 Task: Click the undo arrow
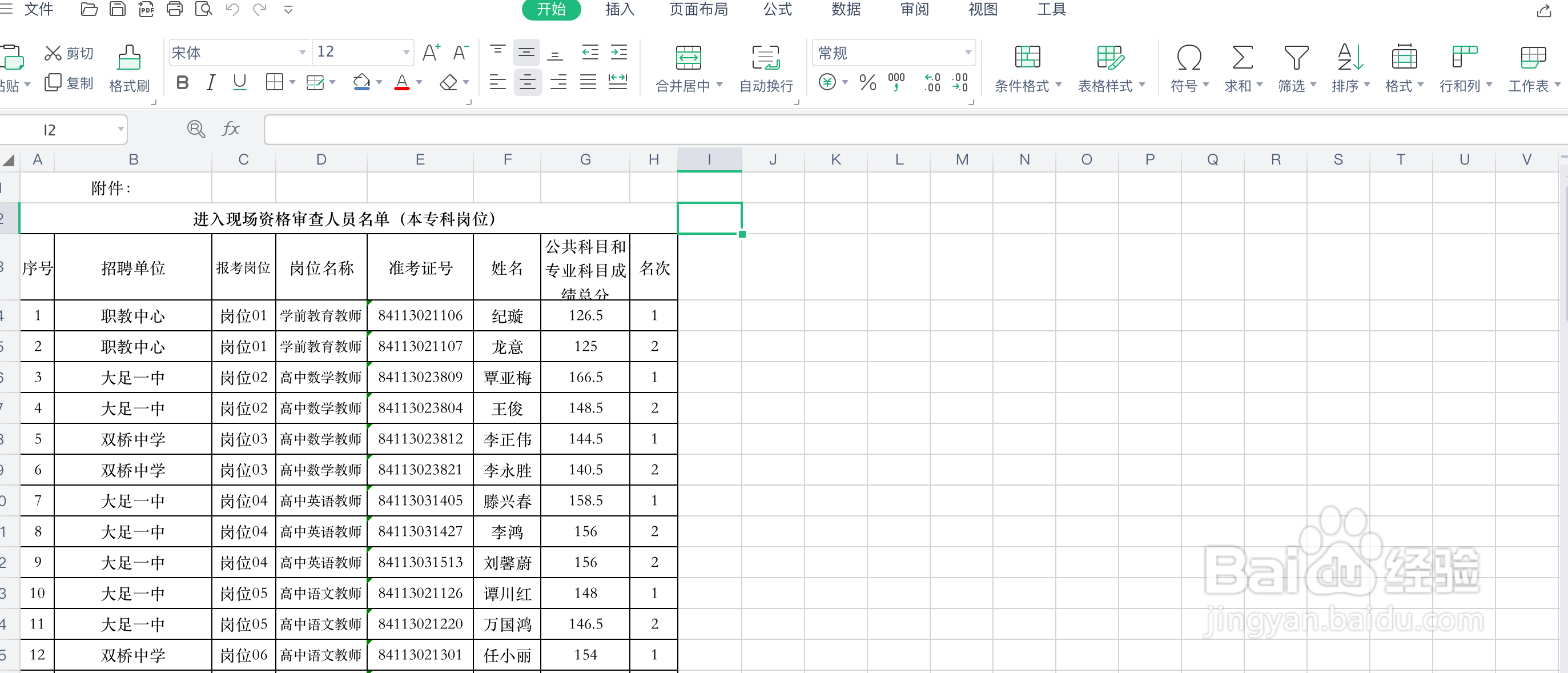pyautogui.click(x=232, y=10)
